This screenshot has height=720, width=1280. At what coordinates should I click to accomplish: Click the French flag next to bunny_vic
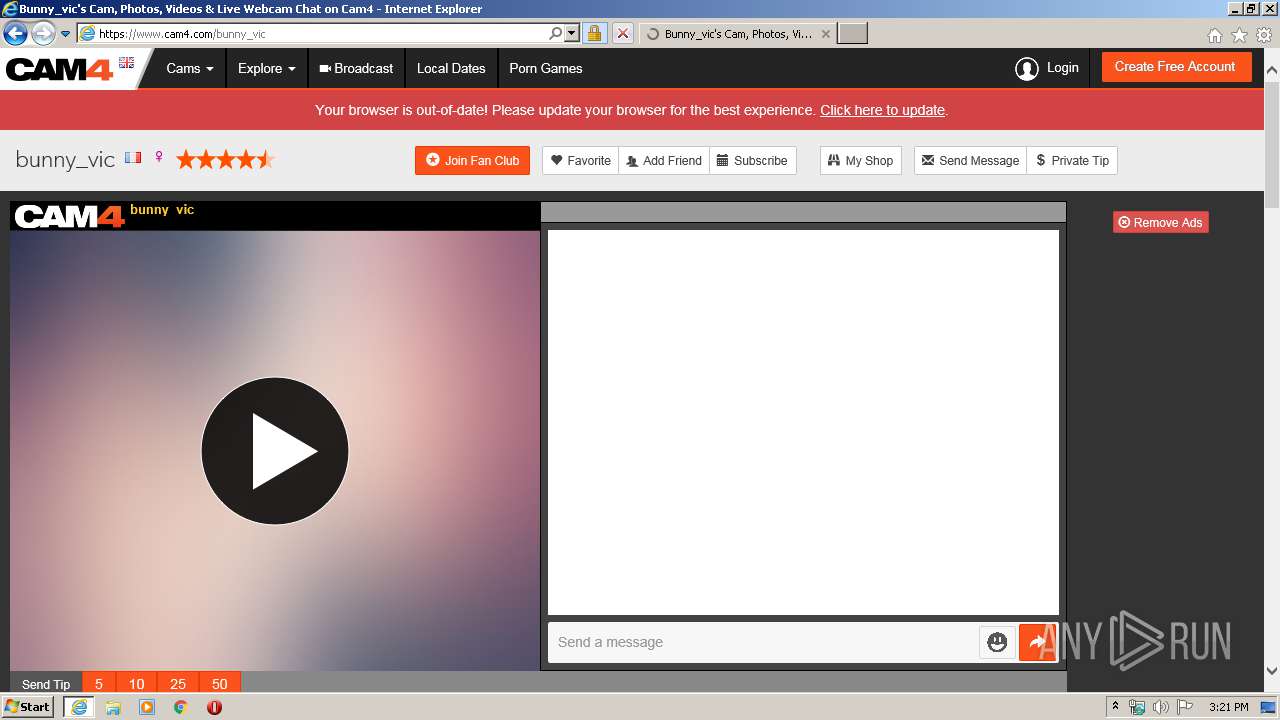click(x=133, y=158)
